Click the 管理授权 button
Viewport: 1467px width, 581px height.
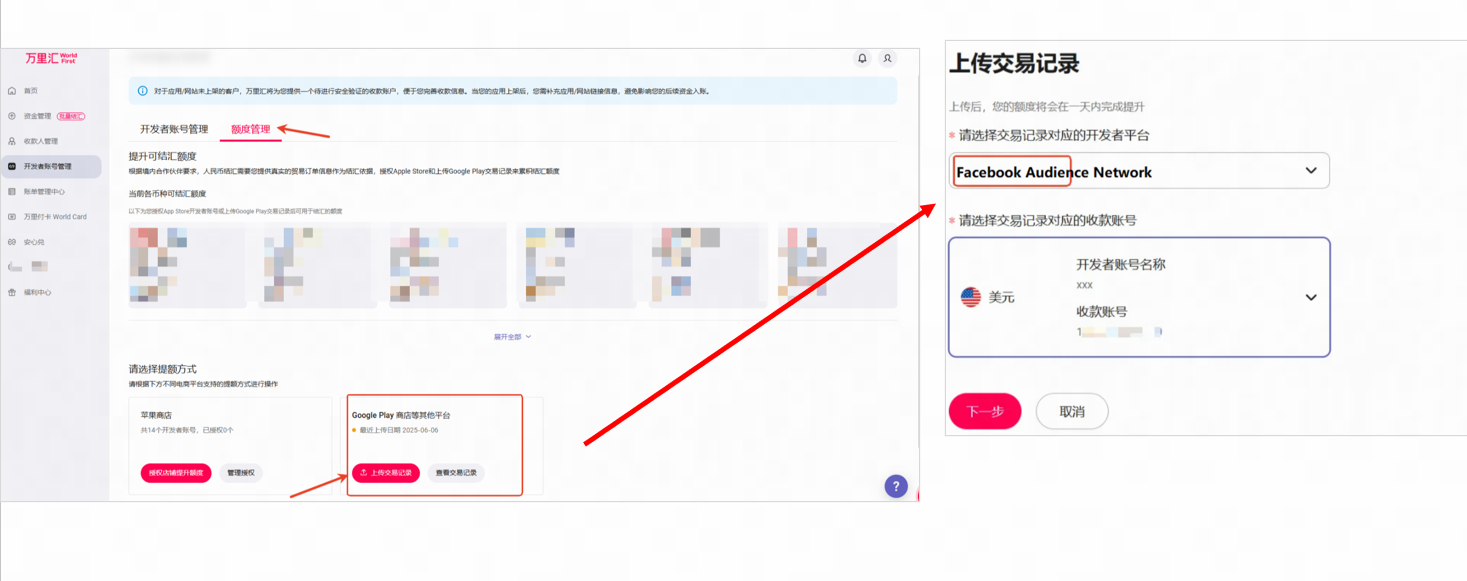(241, 473)
